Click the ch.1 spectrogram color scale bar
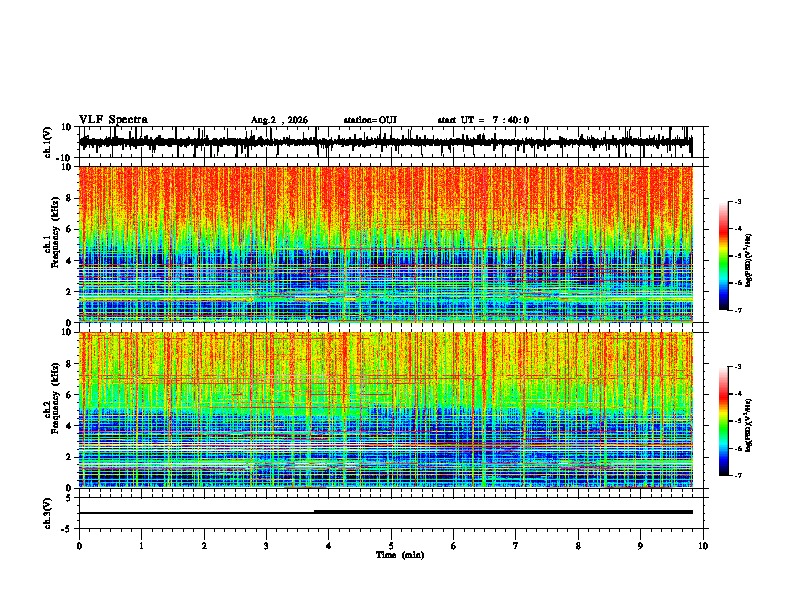 pos(723,256)
